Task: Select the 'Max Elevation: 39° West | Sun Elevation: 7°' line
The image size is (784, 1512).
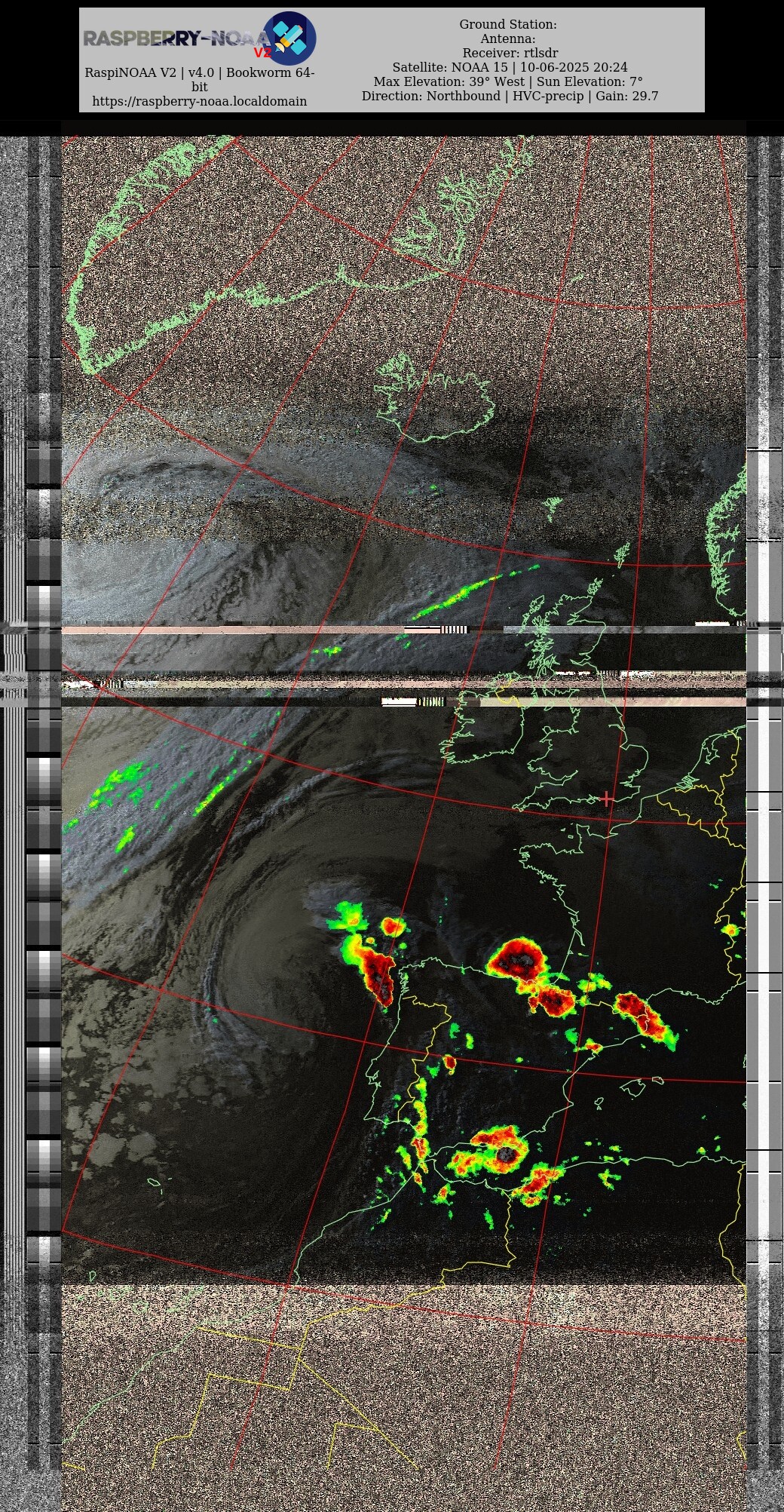Action: click(x=509, y=82)
